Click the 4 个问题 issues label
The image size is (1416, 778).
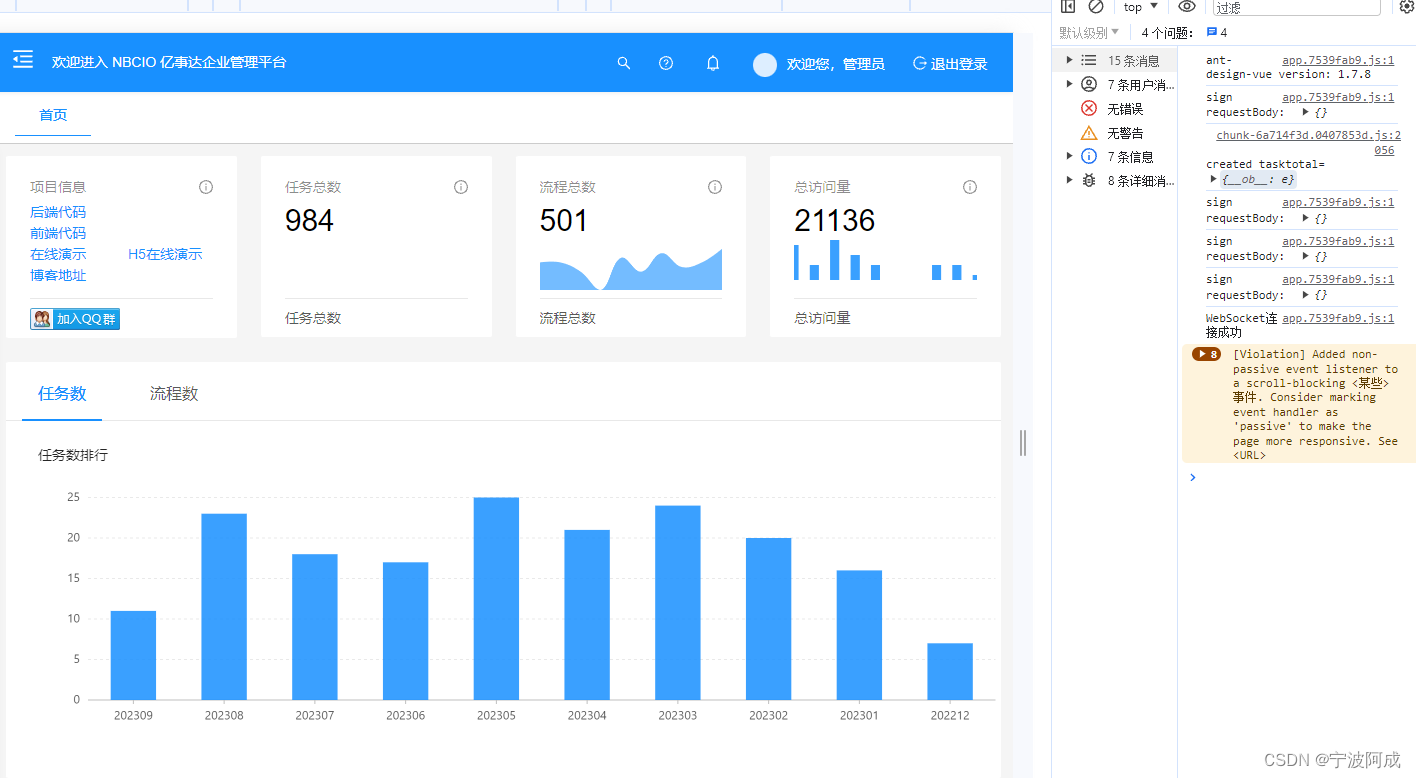point(1168,33)
